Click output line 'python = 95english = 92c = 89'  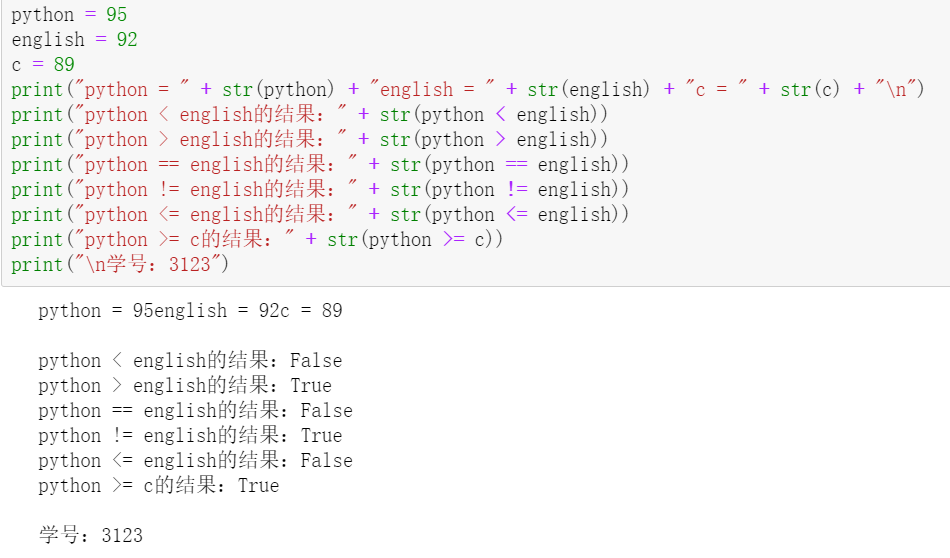(190, 311)
